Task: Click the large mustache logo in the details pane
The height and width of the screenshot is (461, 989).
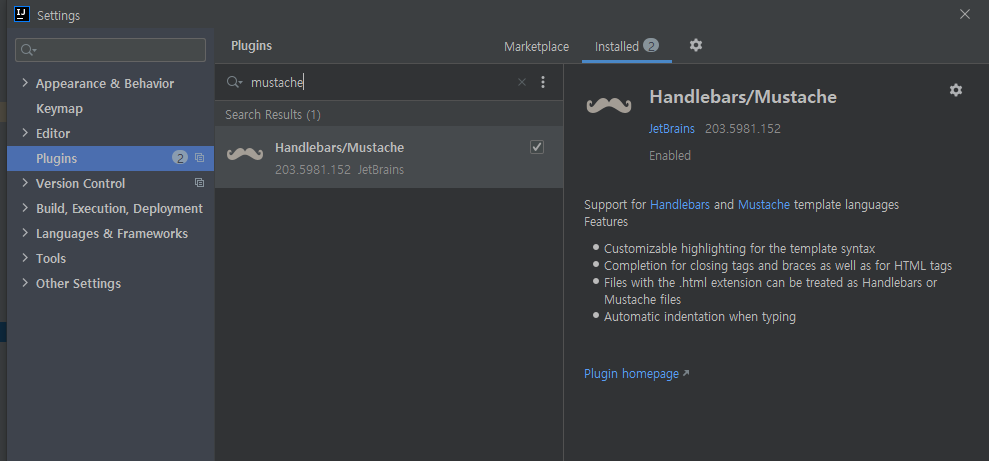Action: (x=609, y=105)
